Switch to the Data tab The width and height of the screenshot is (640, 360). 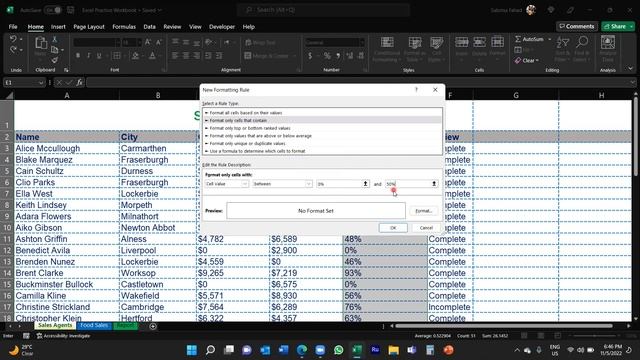149,27
